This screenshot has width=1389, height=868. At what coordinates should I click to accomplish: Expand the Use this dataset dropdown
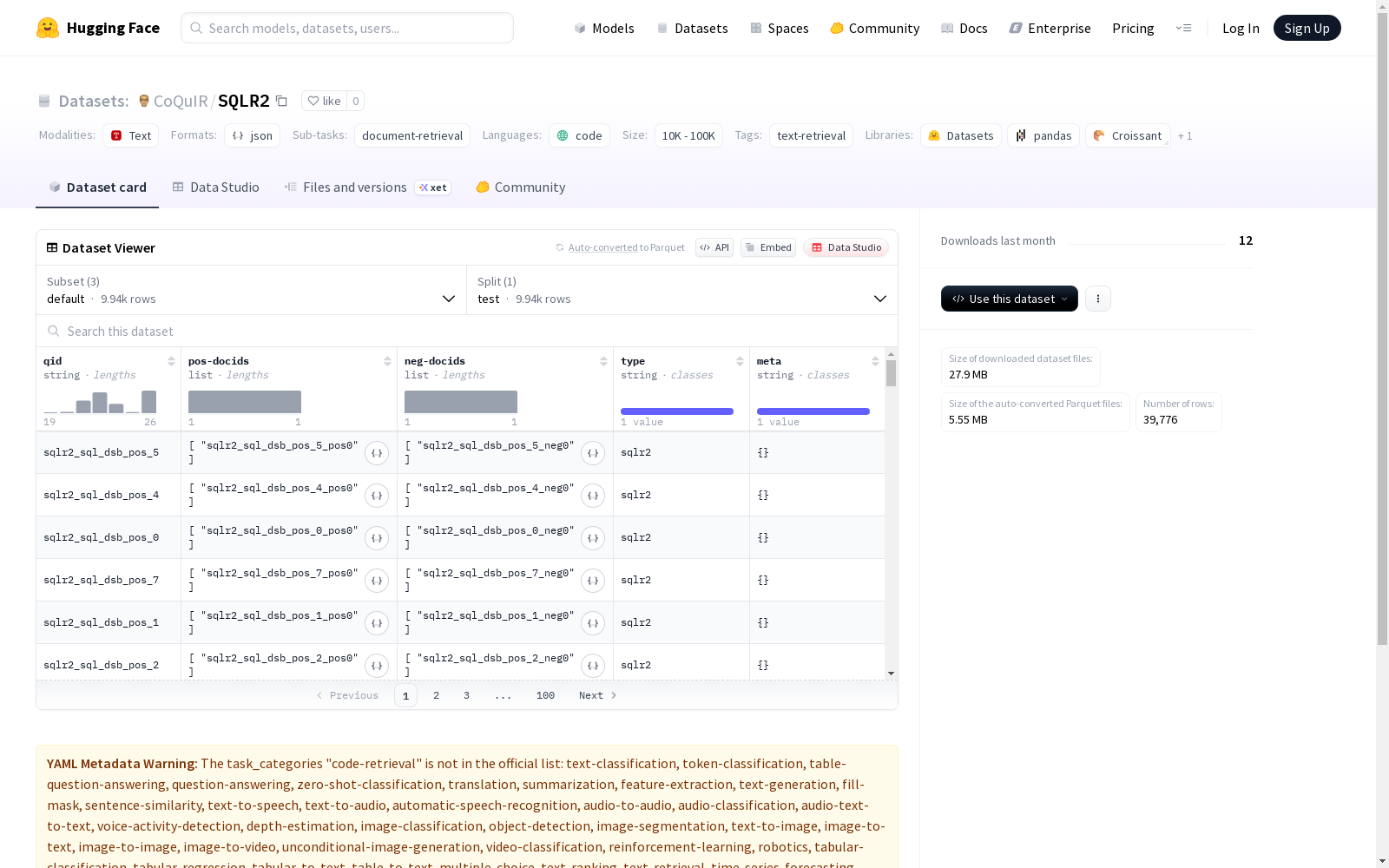pyautogui.click(x=1010, y=299)
